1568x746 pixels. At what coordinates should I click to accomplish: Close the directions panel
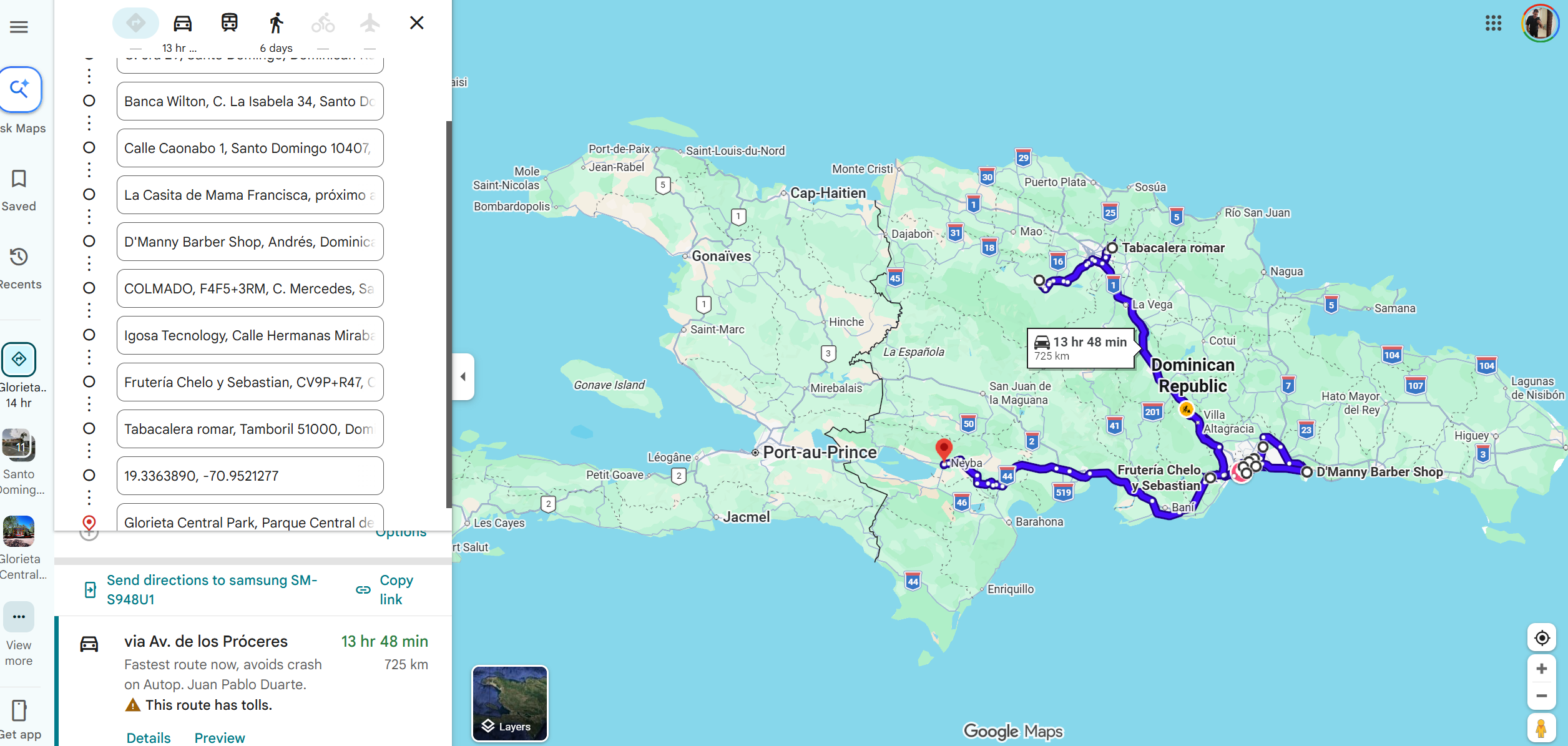416,23
